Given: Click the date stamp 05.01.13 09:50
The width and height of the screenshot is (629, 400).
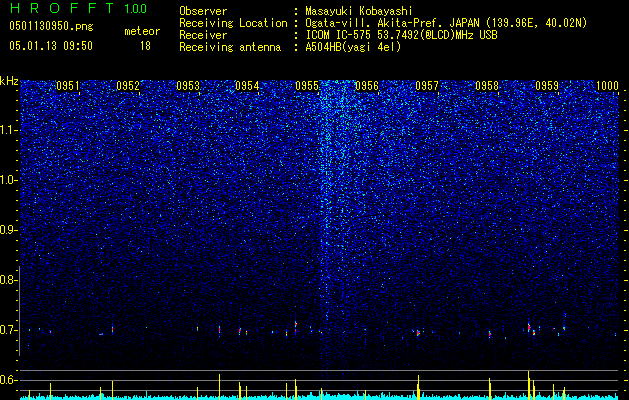Looking at the screenshot, I should click(x=51, y=46).
